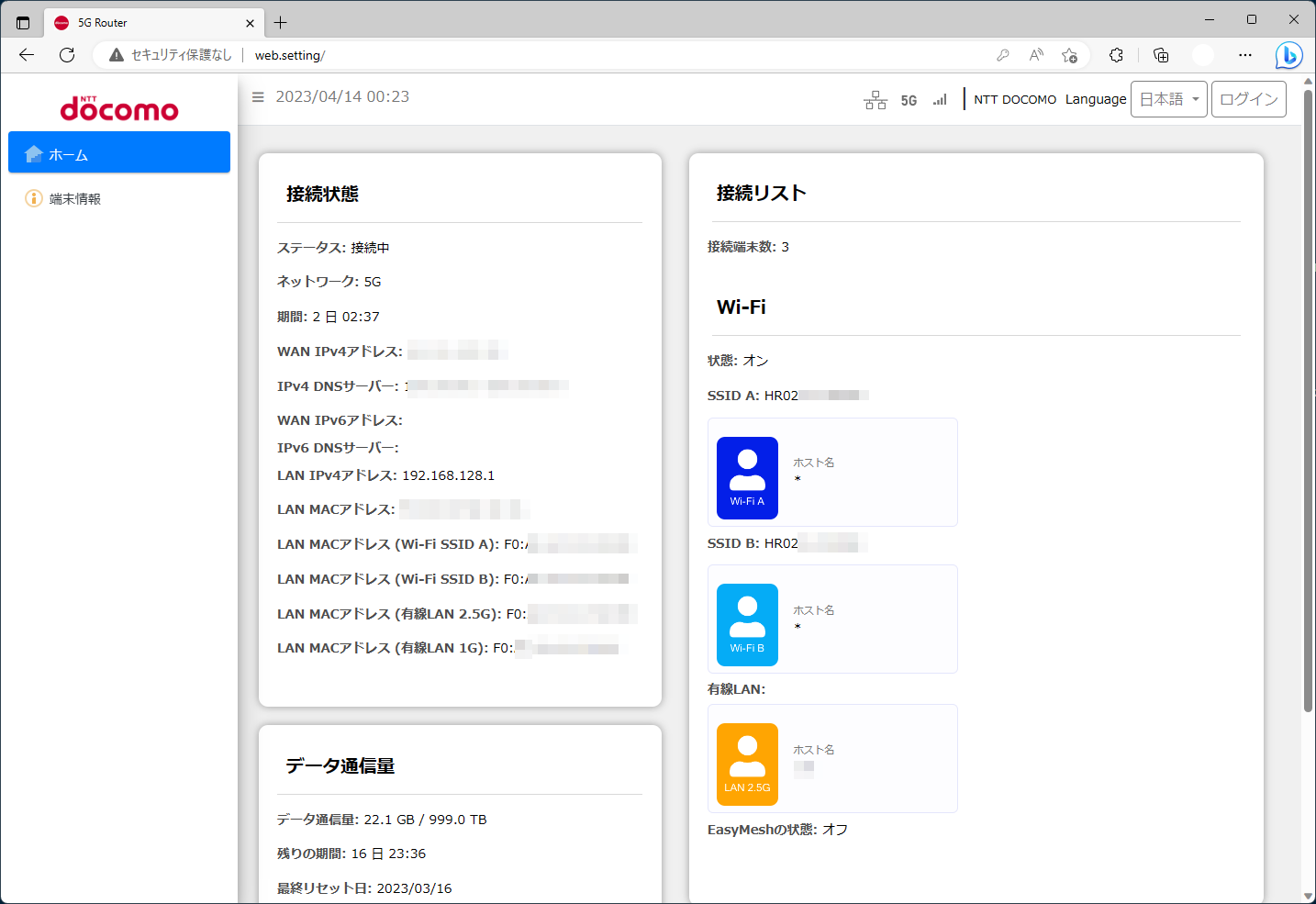Viewport: 1316px width, 904px height.
Task: Click the SSID A: HR02 label
Action: tap(753, 396)
